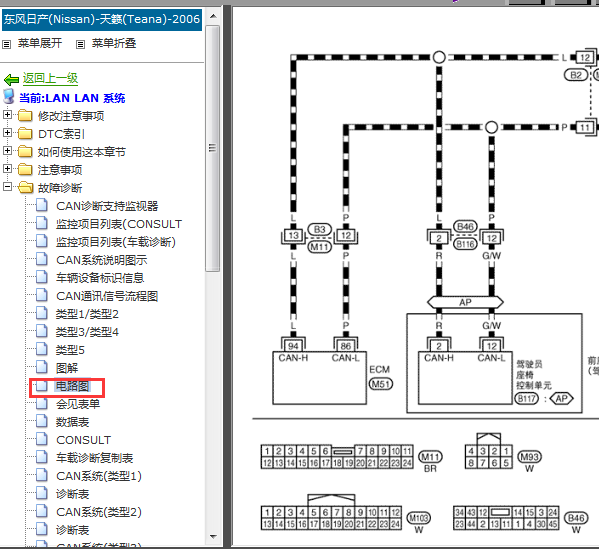Click the green back arrow icon
The width and height of the screenshot is (599, 549).
tap(11, 79)
